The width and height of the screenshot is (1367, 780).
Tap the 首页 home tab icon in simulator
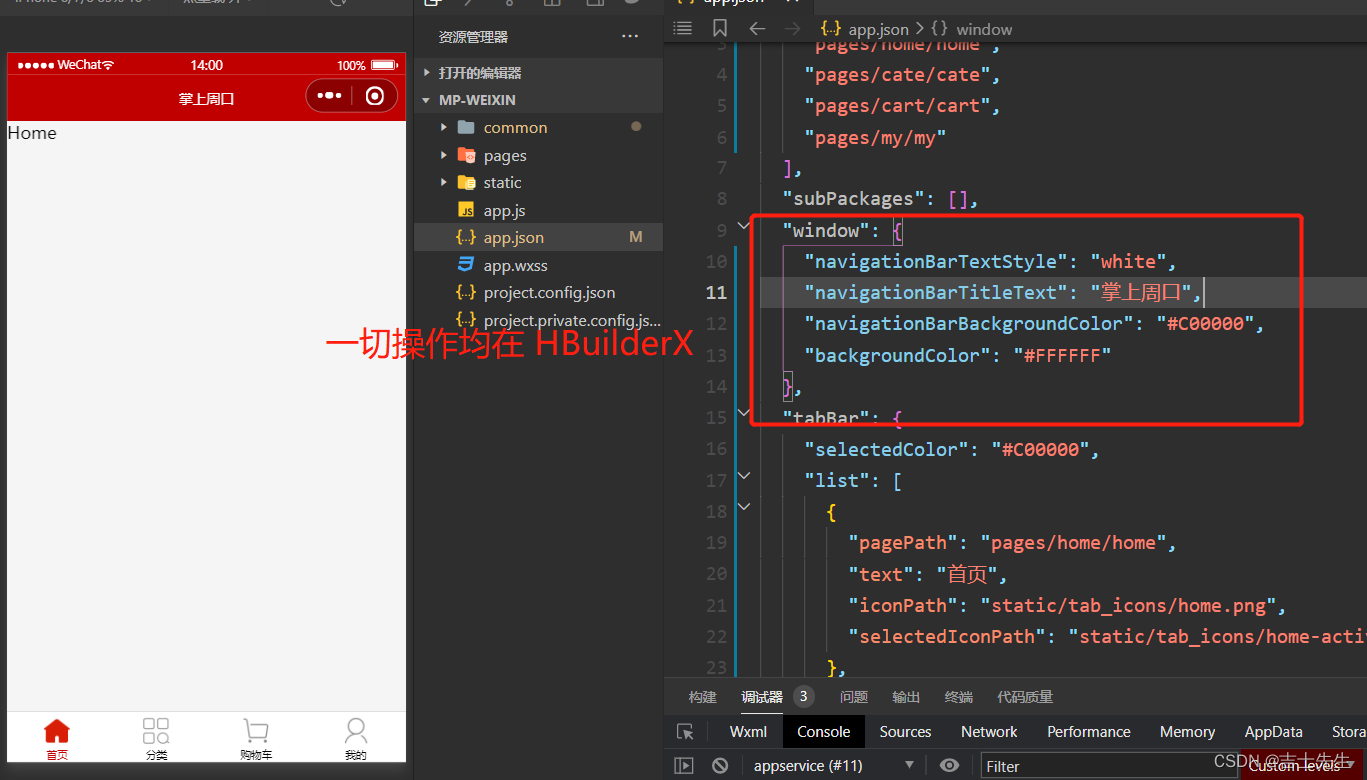[x=57, y=731]
